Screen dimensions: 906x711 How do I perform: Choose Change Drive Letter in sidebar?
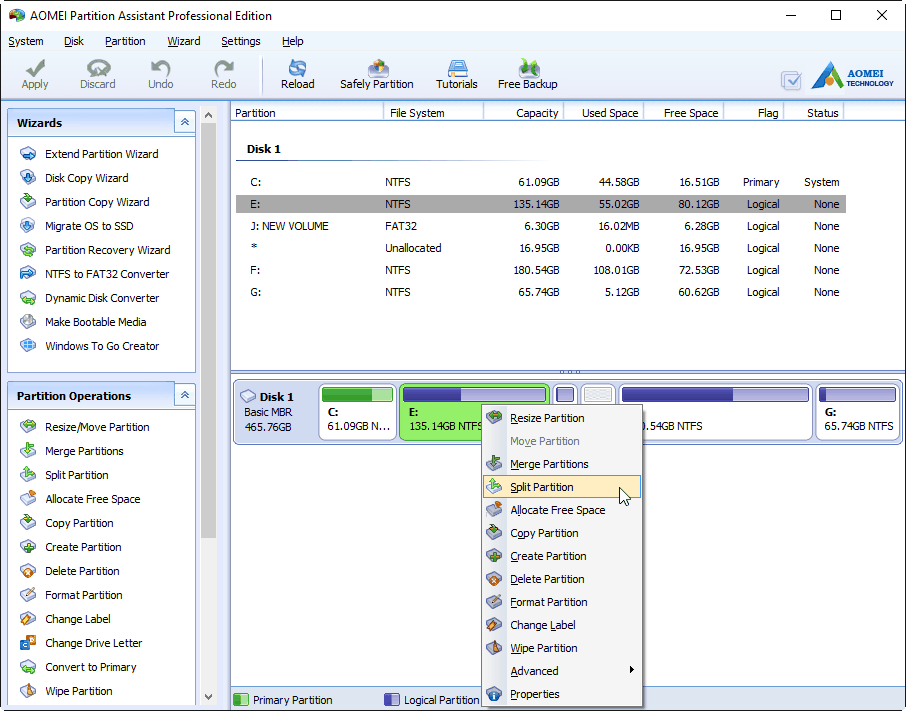coord(81,643)
